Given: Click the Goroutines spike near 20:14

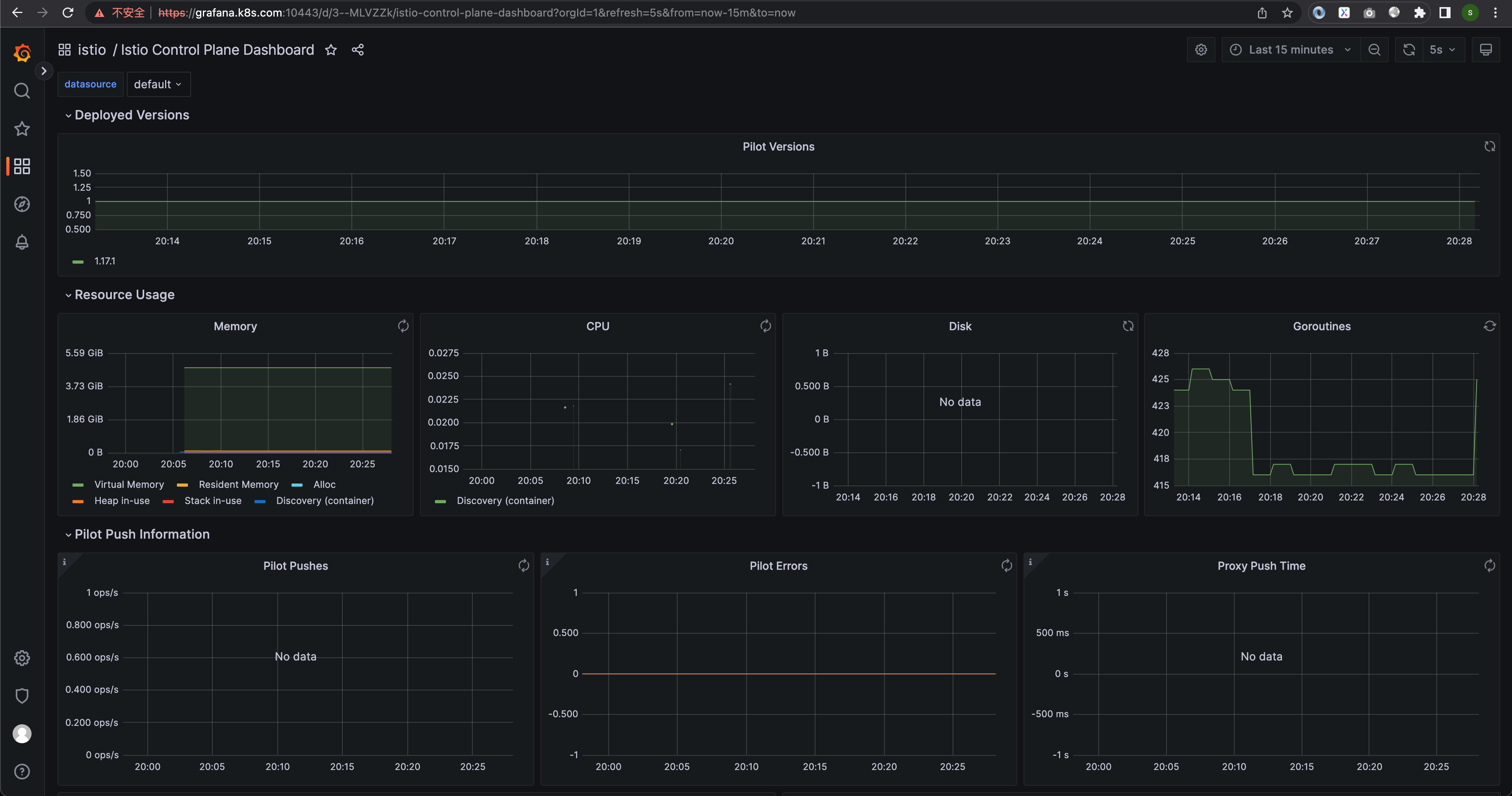Looking at the screenshot, I should (1200, 369).
